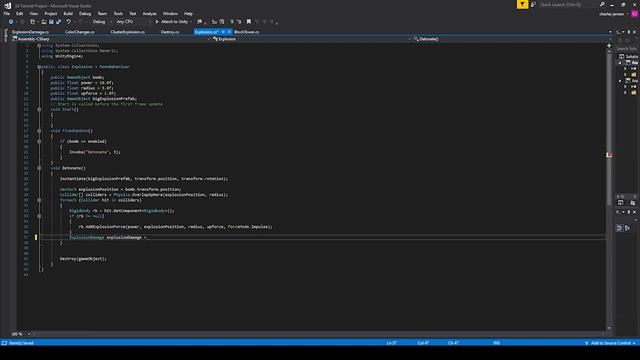Collapse first Assembly project in Solution Explorer

pyautogui.click(x=620, y=63)
